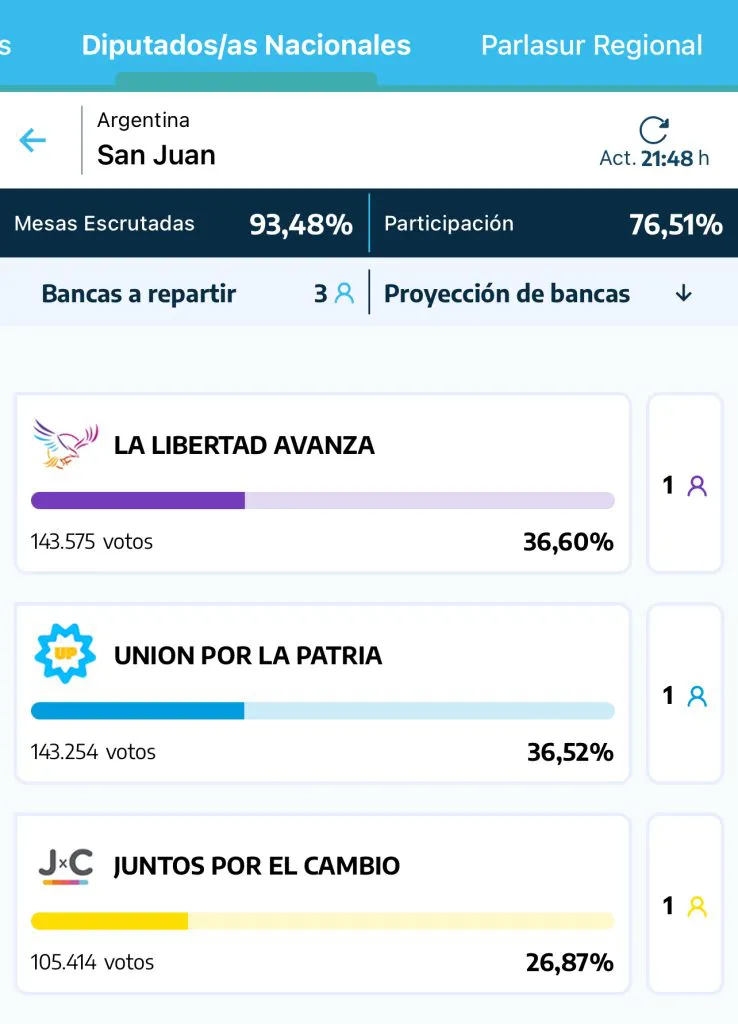The width and height of the screenshot is (738, 1024).
Task: Open La Libertad Avanza party name
Action: pyautogui.click(x=244, y=446)
